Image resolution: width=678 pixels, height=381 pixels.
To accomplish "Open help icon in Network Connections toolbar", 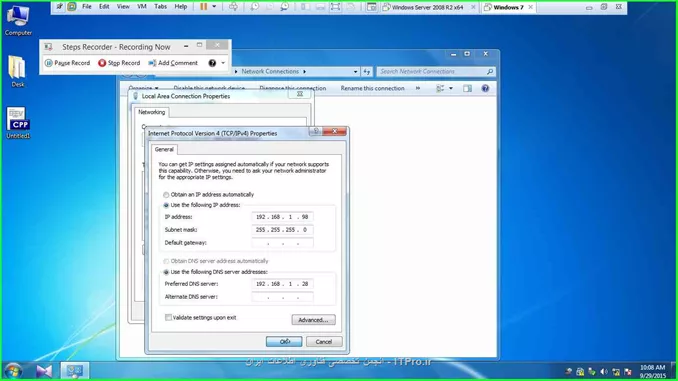I will (x=485, y=88).
